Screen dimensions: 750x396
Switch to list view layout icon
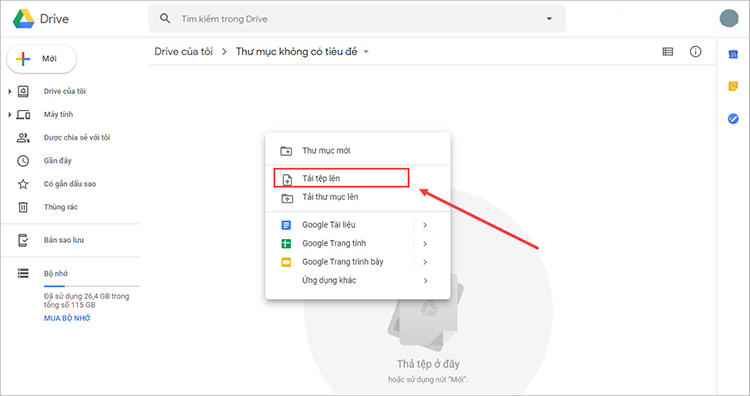tap(668, 52)
